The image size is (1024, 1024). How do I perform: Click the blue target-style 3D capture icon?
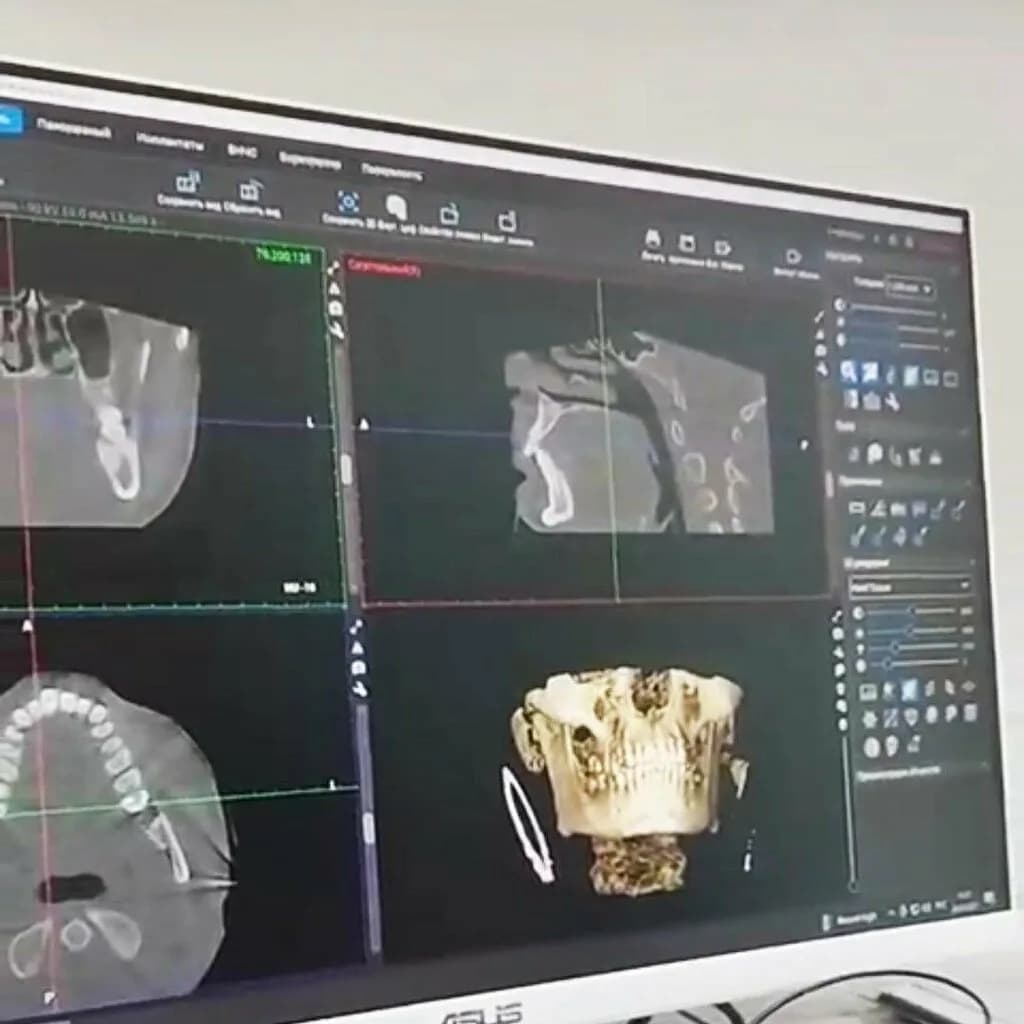[x=348, y=202]
